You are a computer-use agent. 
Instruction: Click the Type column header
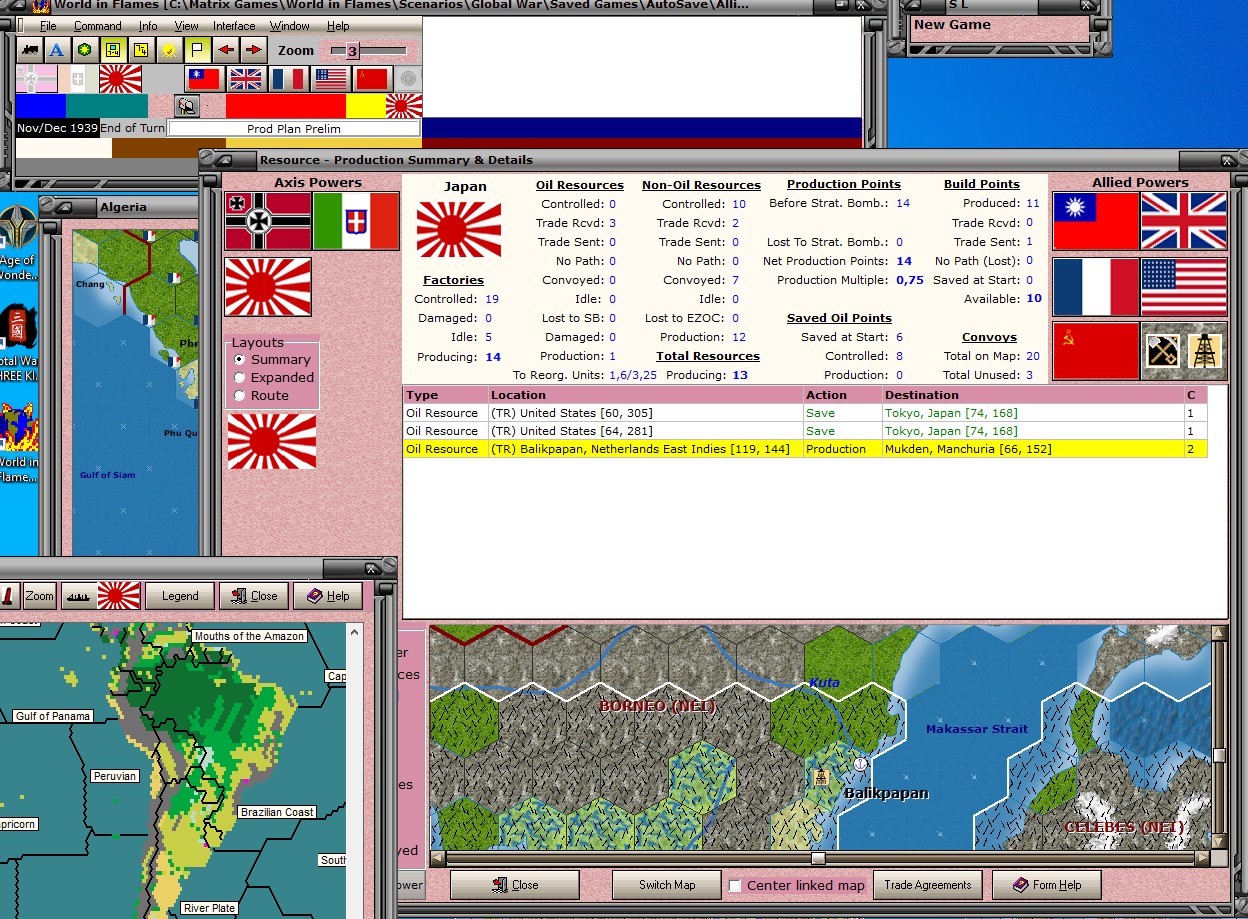click(x=445, y=395)
